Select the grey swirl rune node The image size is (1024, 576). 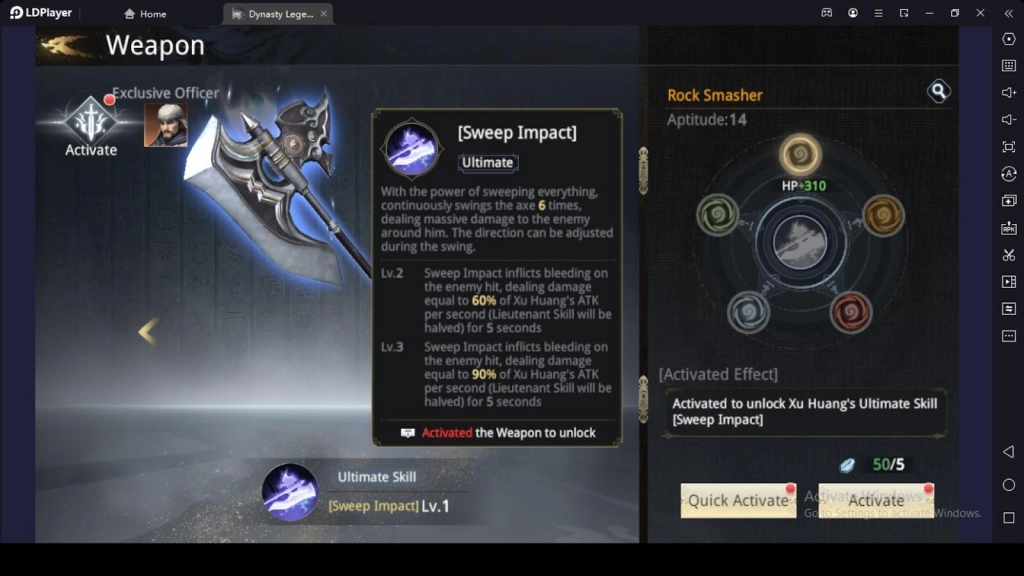748,312
